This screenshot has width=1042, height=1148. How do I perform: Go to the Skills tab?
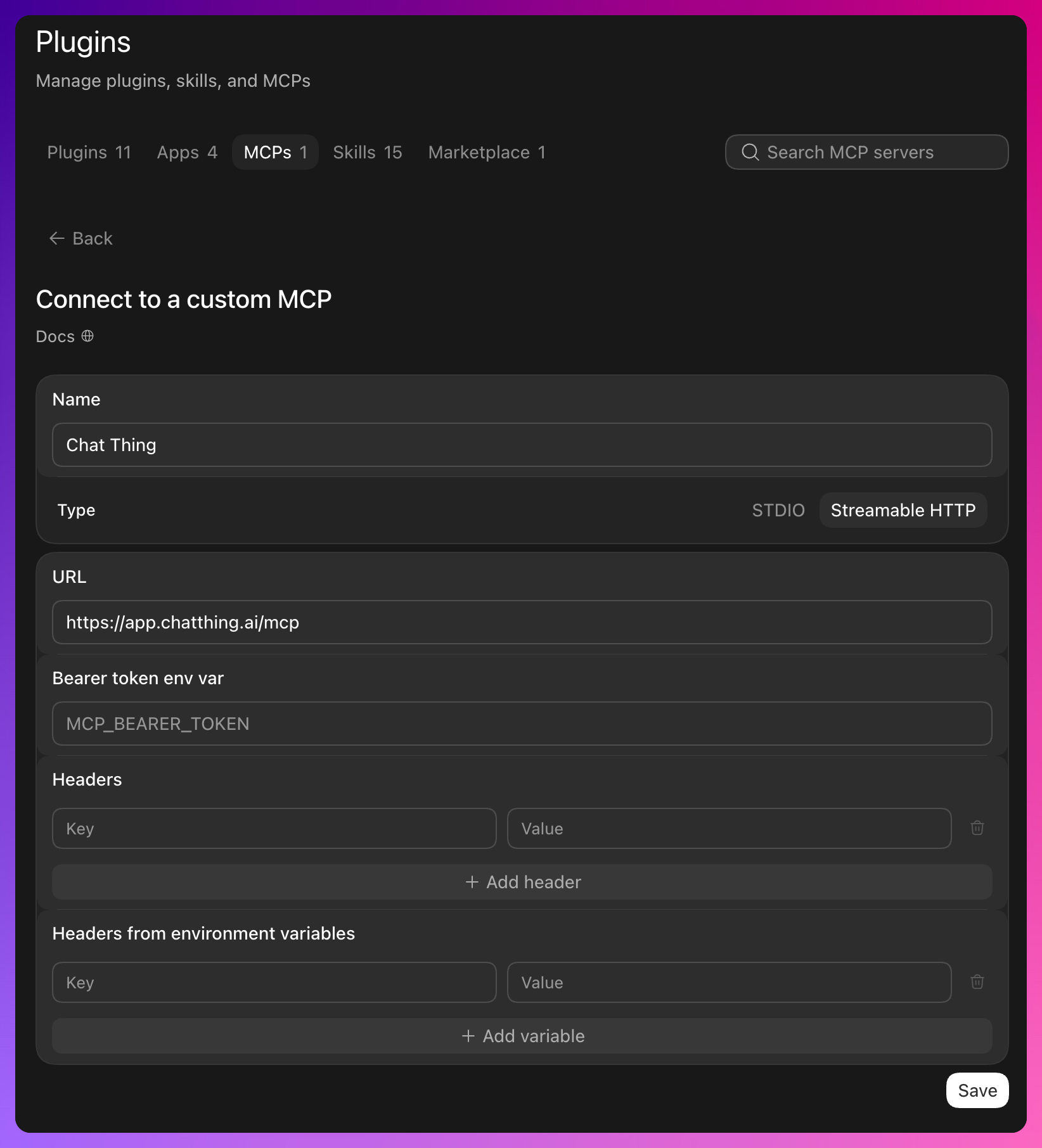(x=368, y=152)
